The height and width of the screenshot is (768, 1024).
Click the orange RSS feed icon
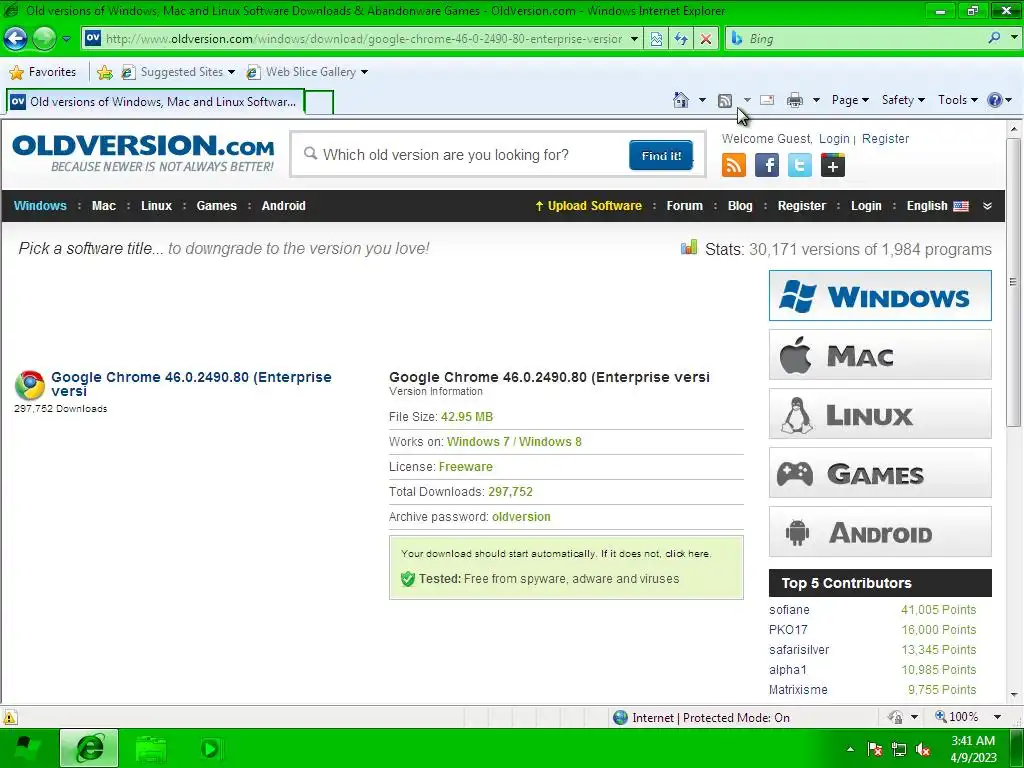click(x=733, y=165)
